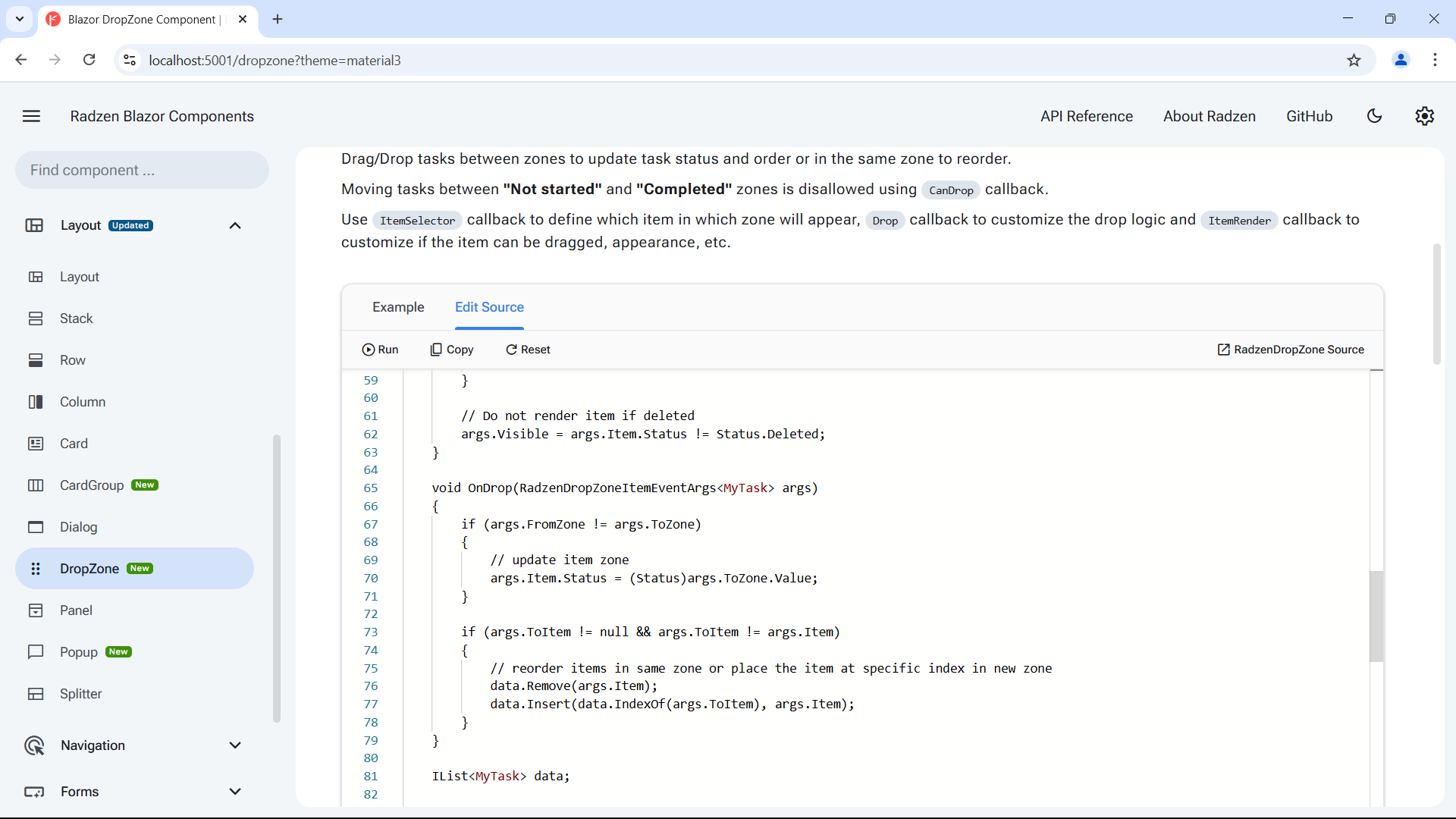
Task: Click the 'IList<MyTask> data;' code line
Action: pos(500,777)
